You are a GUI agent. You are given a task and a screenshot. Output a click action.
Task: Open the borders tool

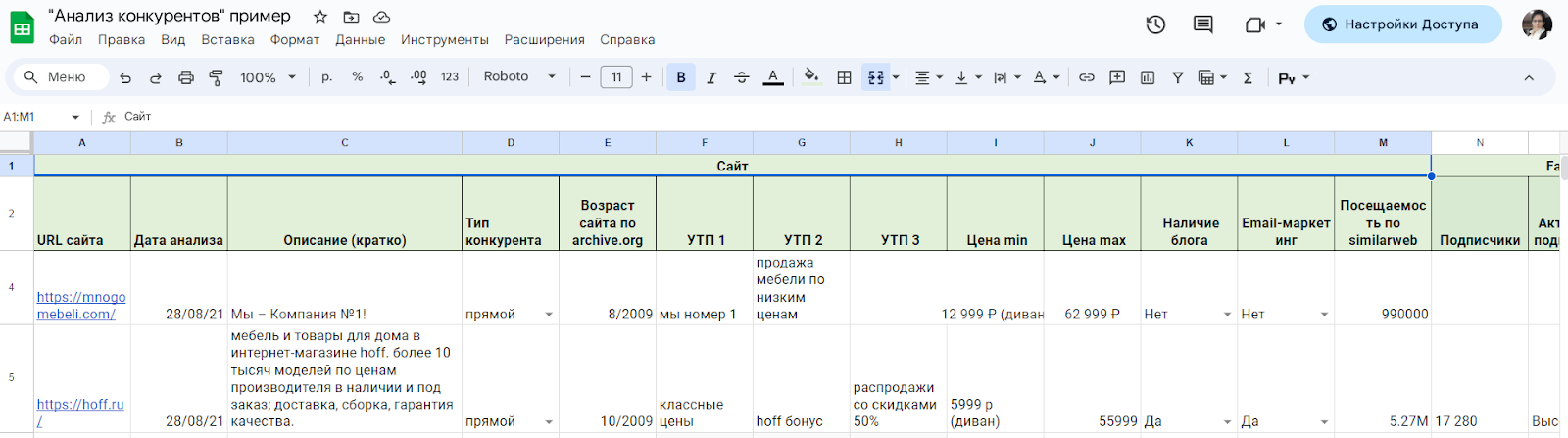coord(844,77)
